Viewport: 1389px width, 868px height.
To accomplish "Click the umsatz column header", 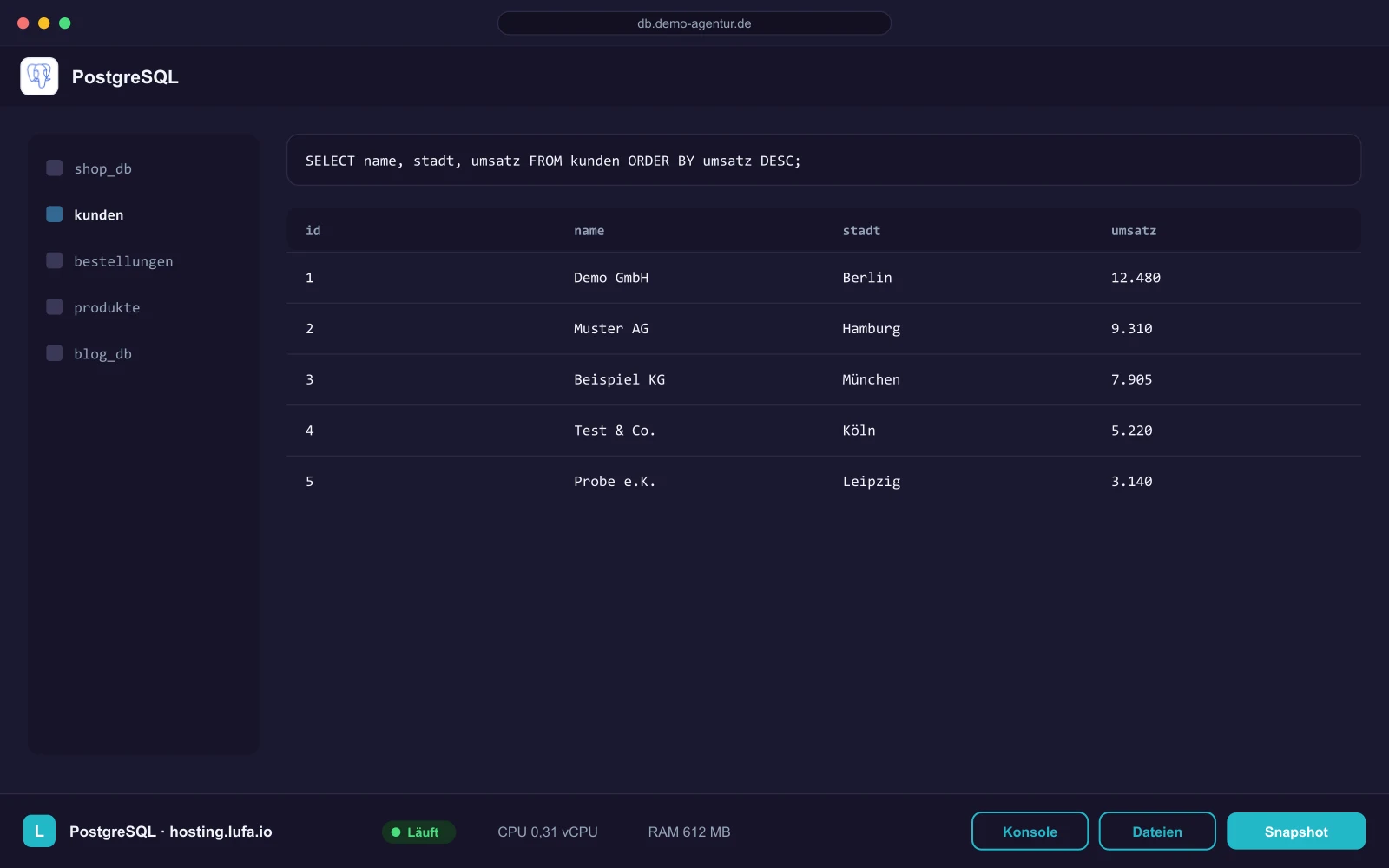I will (x=1134, y=230).
